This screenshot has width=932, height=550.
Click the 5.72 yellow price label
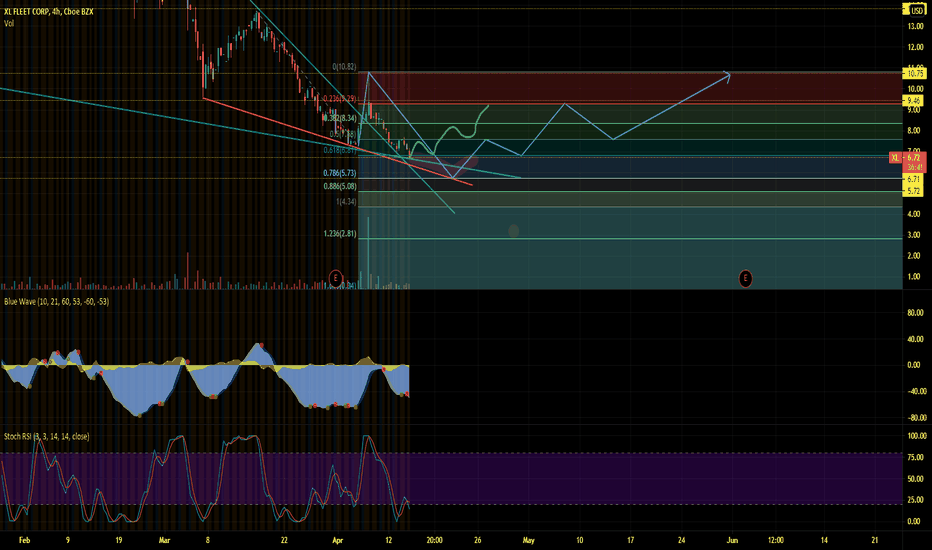(914, 191)
